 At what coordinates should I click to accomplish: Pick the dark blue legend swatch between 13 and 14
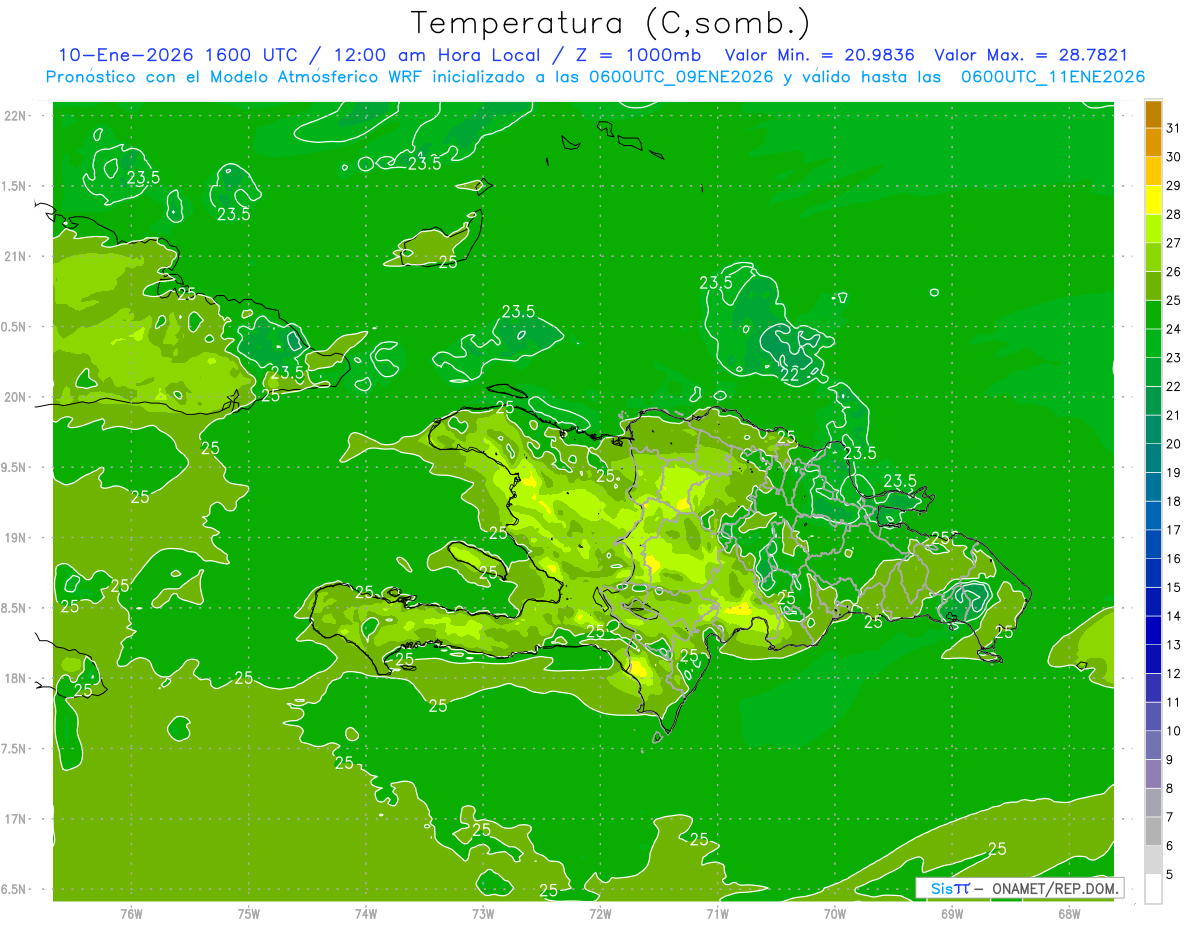[1153, 631]
